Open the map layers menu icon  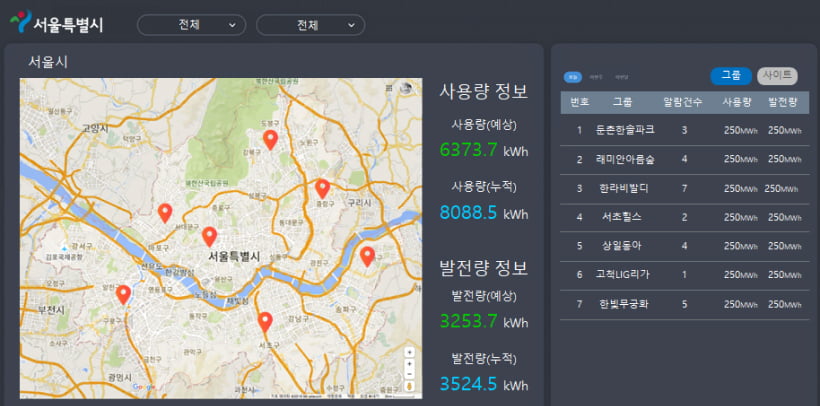click(x=389, y=88)
